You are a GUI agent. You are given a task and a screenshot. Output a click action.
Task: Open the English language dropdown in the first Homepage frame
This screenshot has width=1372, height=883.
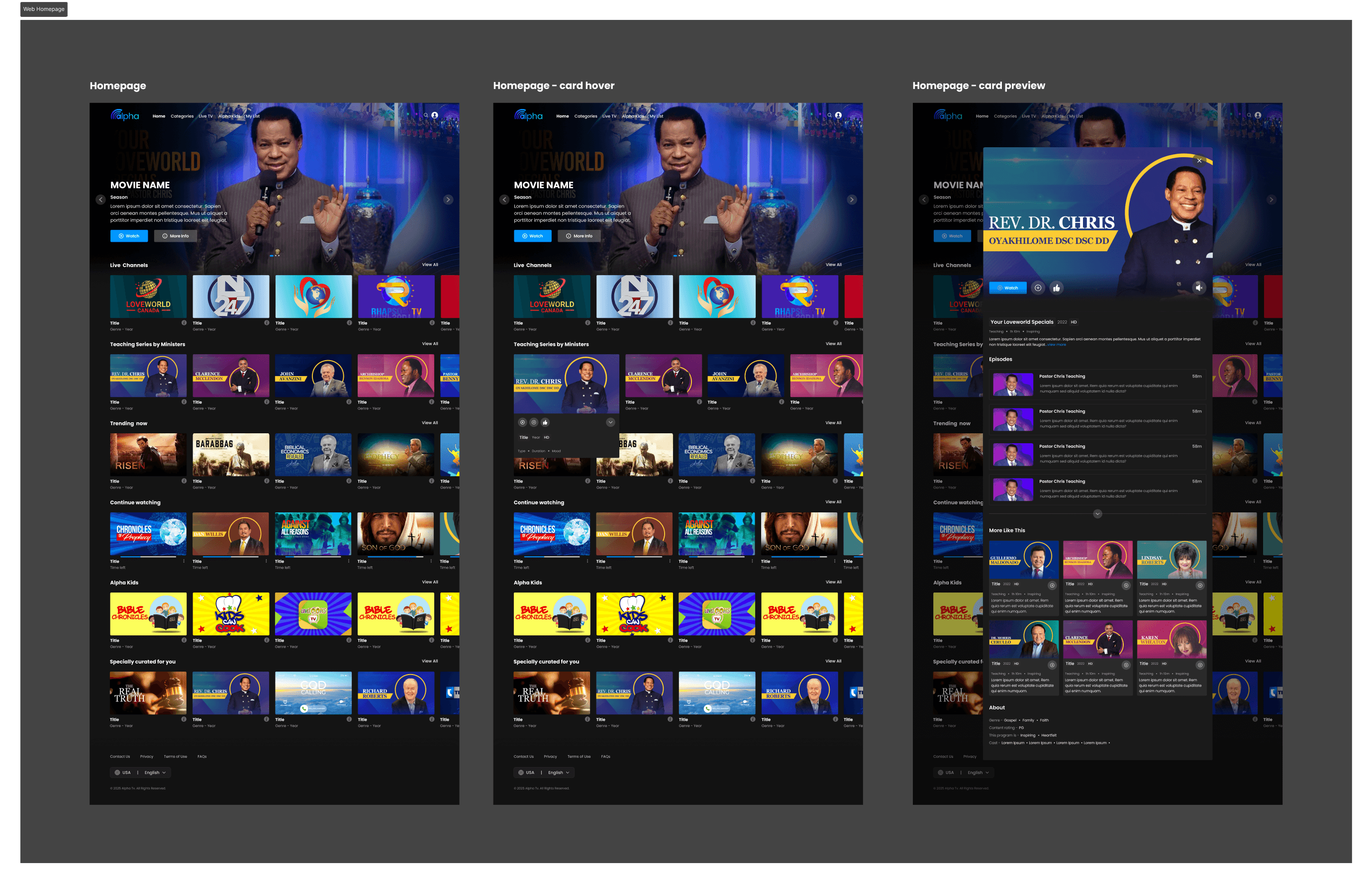click(155, 773)
